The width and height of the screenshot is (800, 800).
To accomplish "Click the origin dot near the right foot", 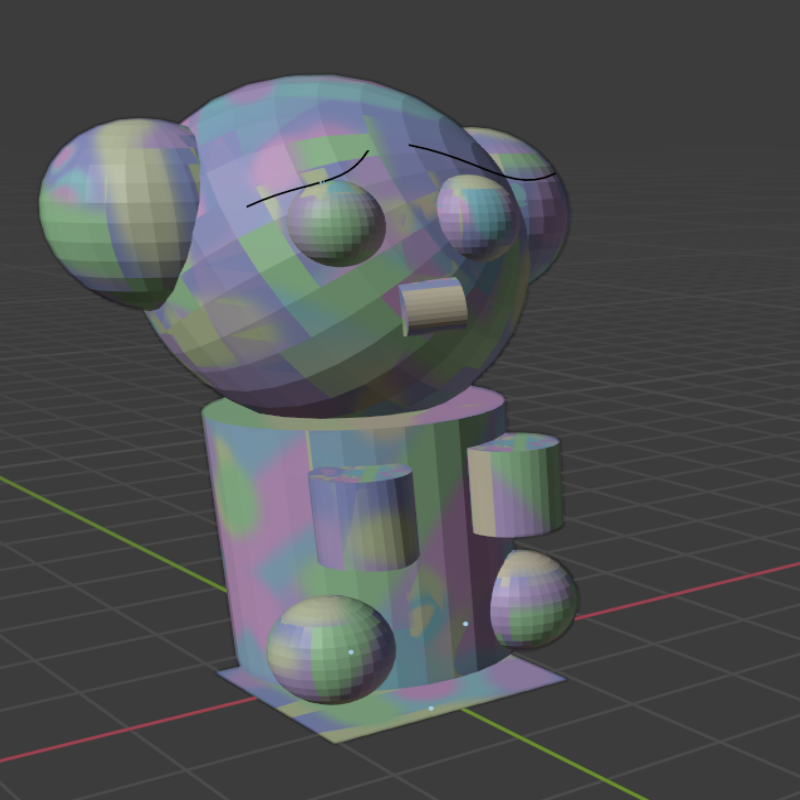I will [466, 621].
